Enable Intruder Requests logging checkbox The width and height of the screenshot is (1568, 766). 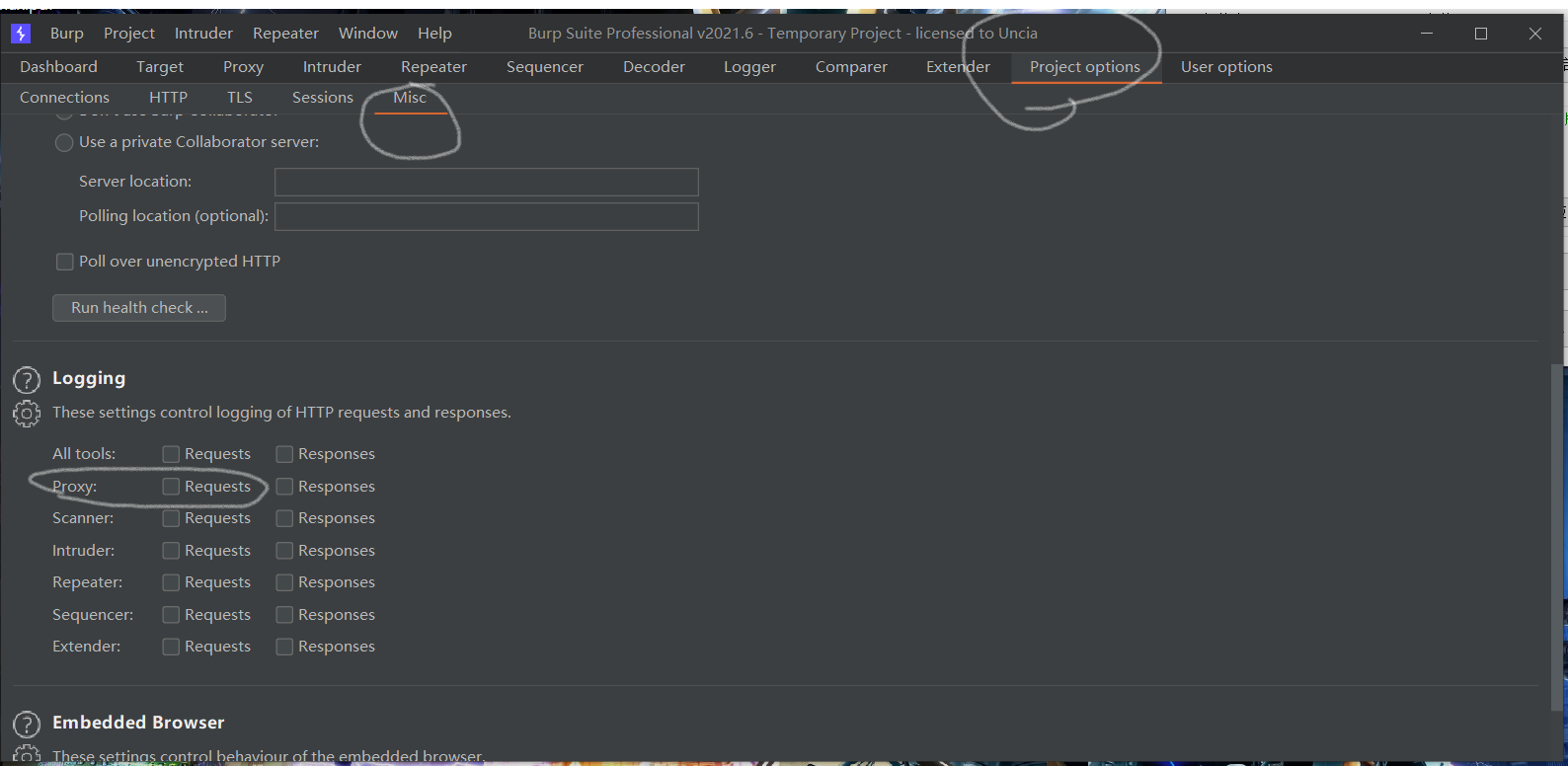point(171,551)
